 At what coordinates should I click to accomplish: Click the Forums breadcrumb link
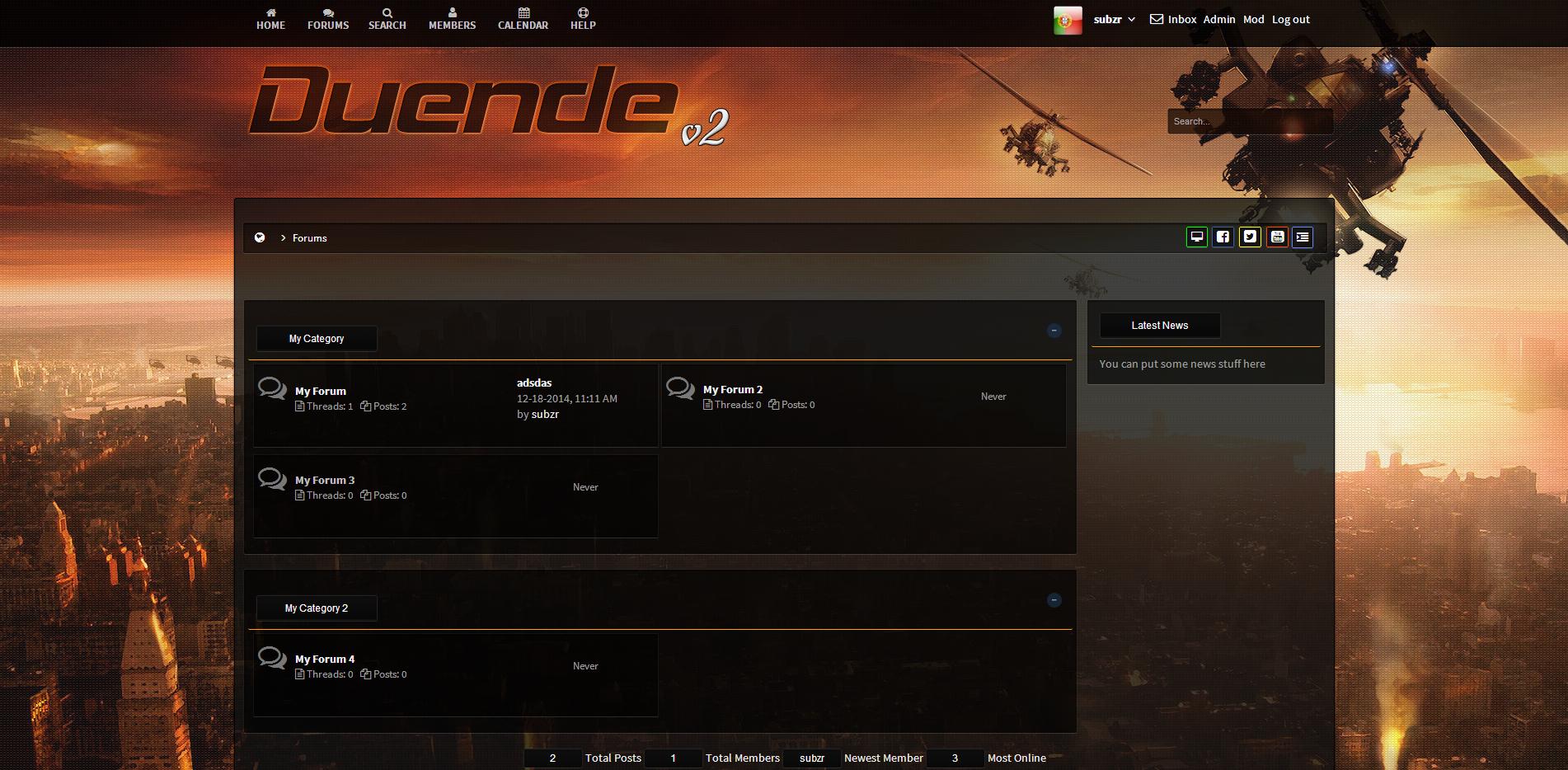310,237
